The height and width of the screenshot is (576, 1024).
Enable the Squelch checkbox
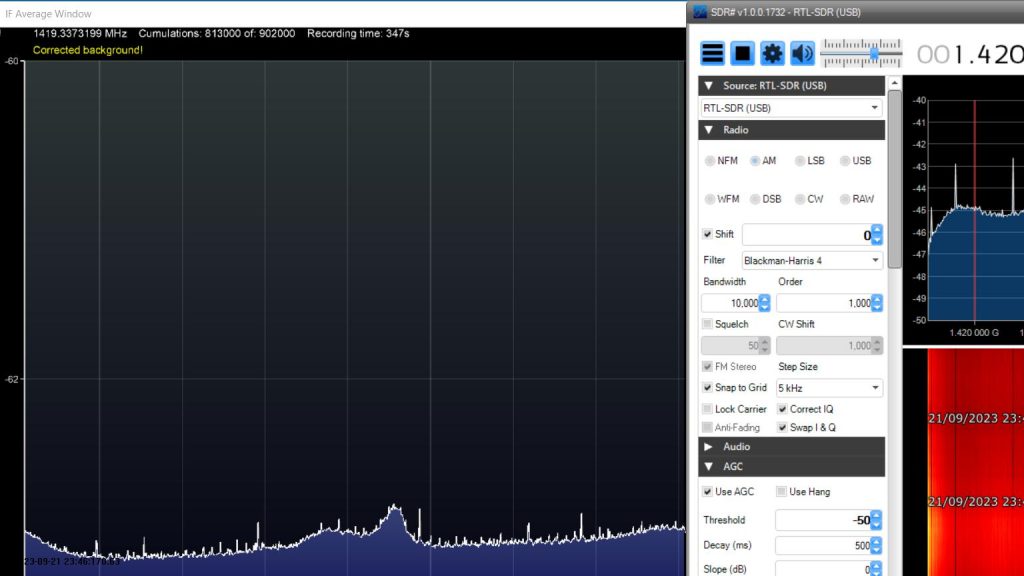pos(707,324)
